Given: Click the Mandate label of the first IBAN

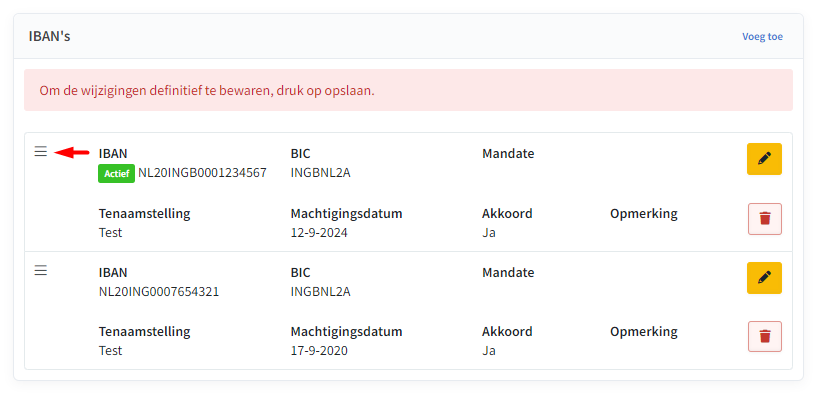Looking at the screenshot, I should pyautogui.click(x=508, y=154).
